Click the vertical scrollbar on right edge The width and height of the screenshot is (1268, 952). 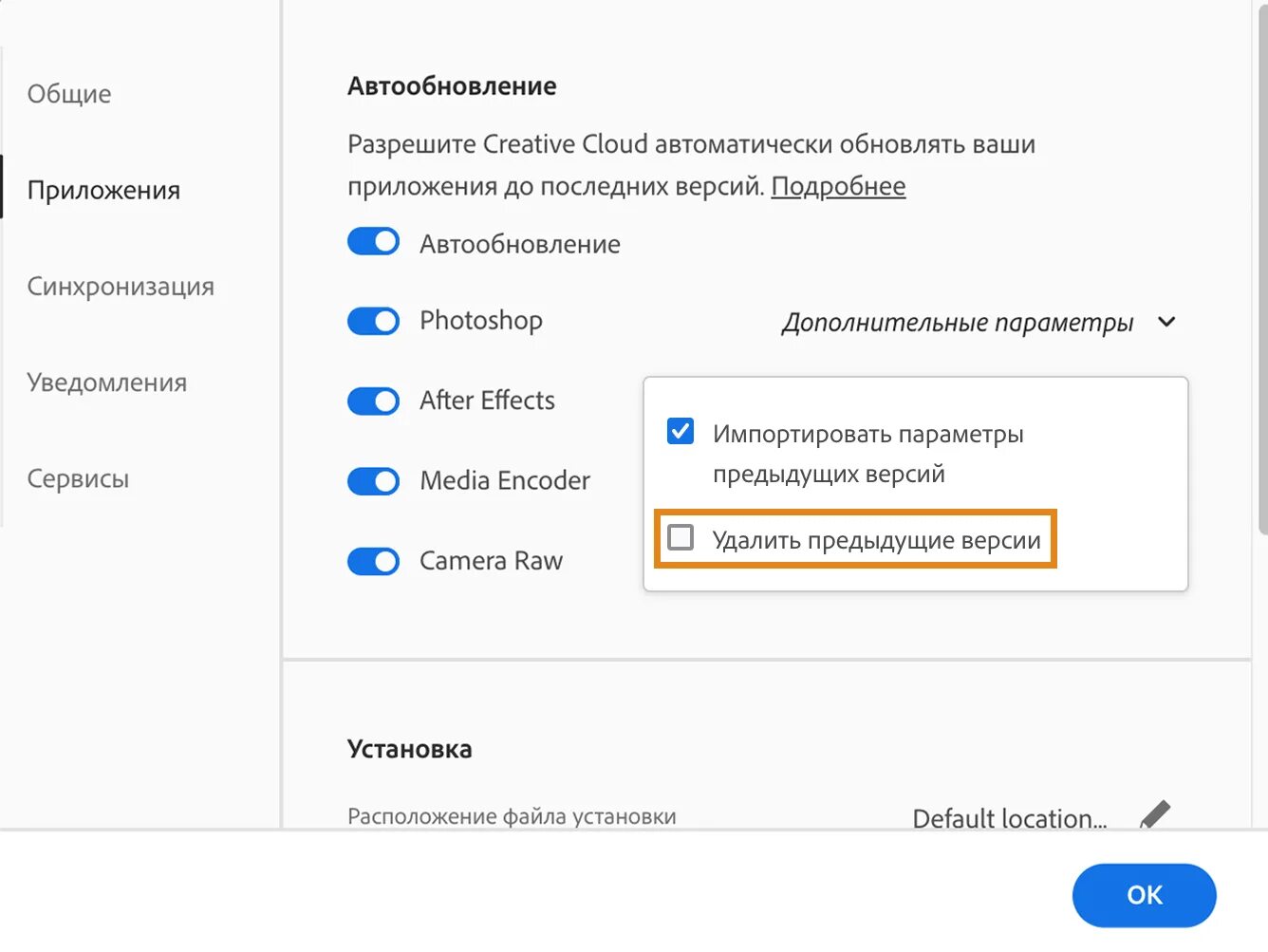pos(1261,266)
